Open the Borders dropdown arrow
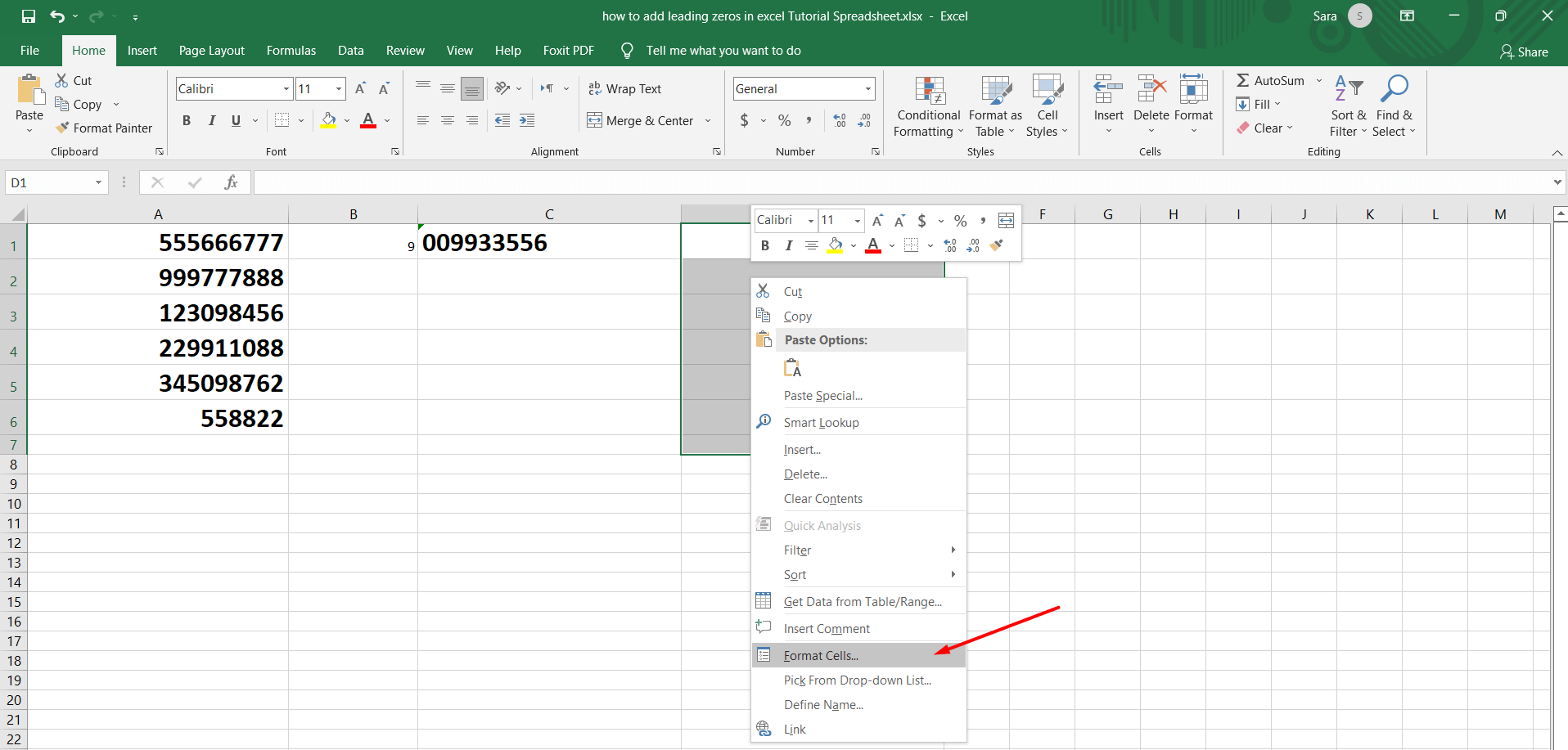This screenshot has width=1568, height=750. (300, 120)
